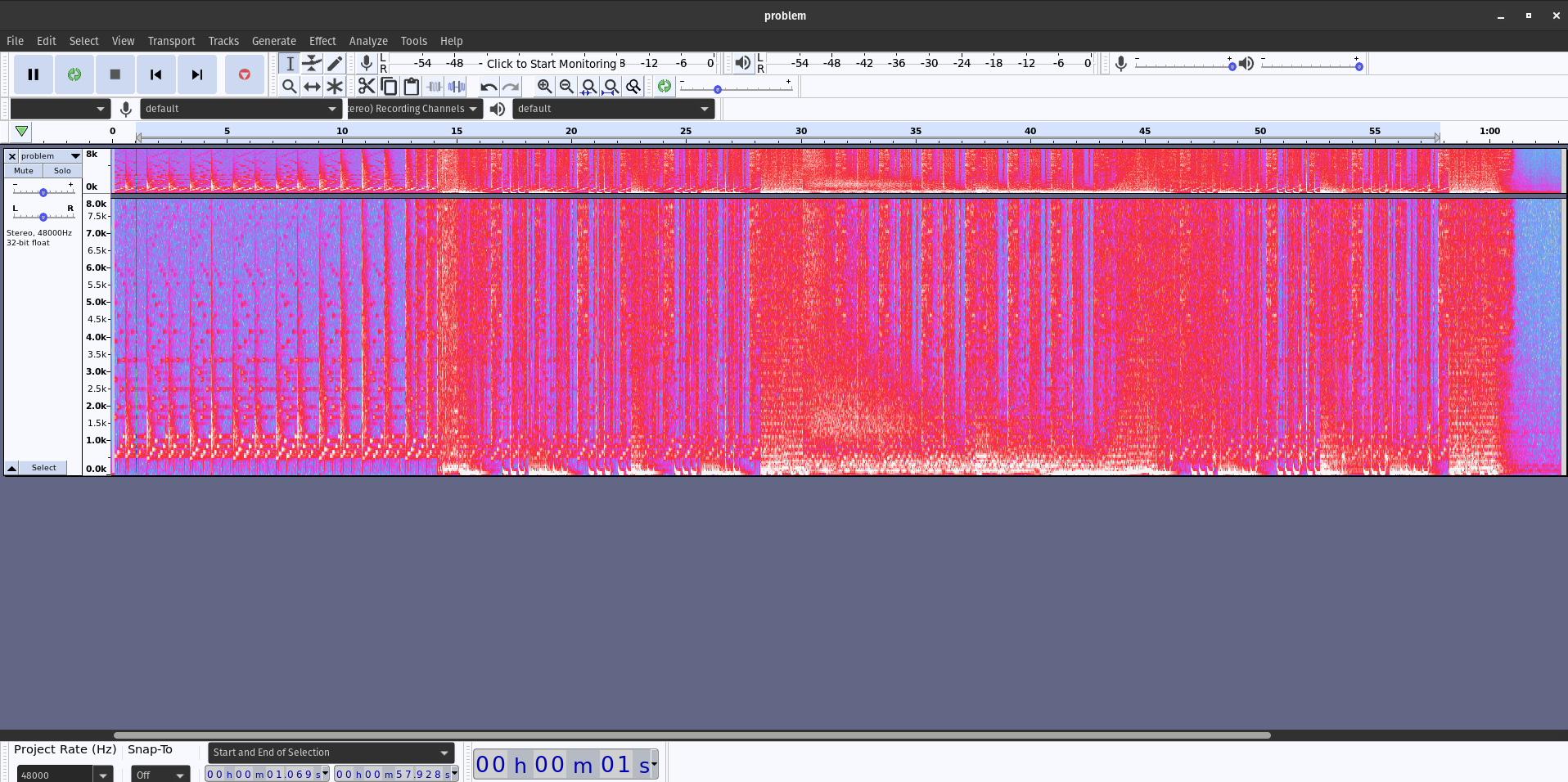This screenshot has width=1568, height=782.
Task: Fit project to width icon
Action: tap(611, 86)
